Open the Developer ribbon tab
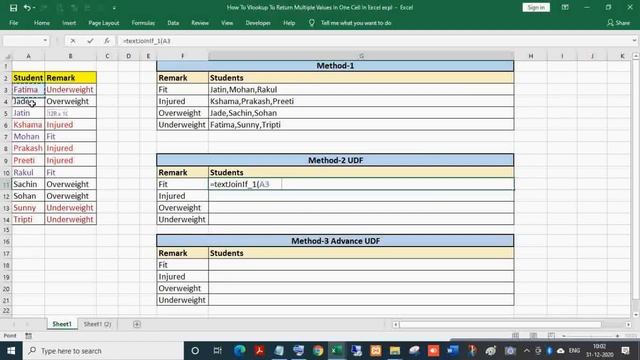Image resolution: width=640 pixels, height=360 pixels. point(258,23)
